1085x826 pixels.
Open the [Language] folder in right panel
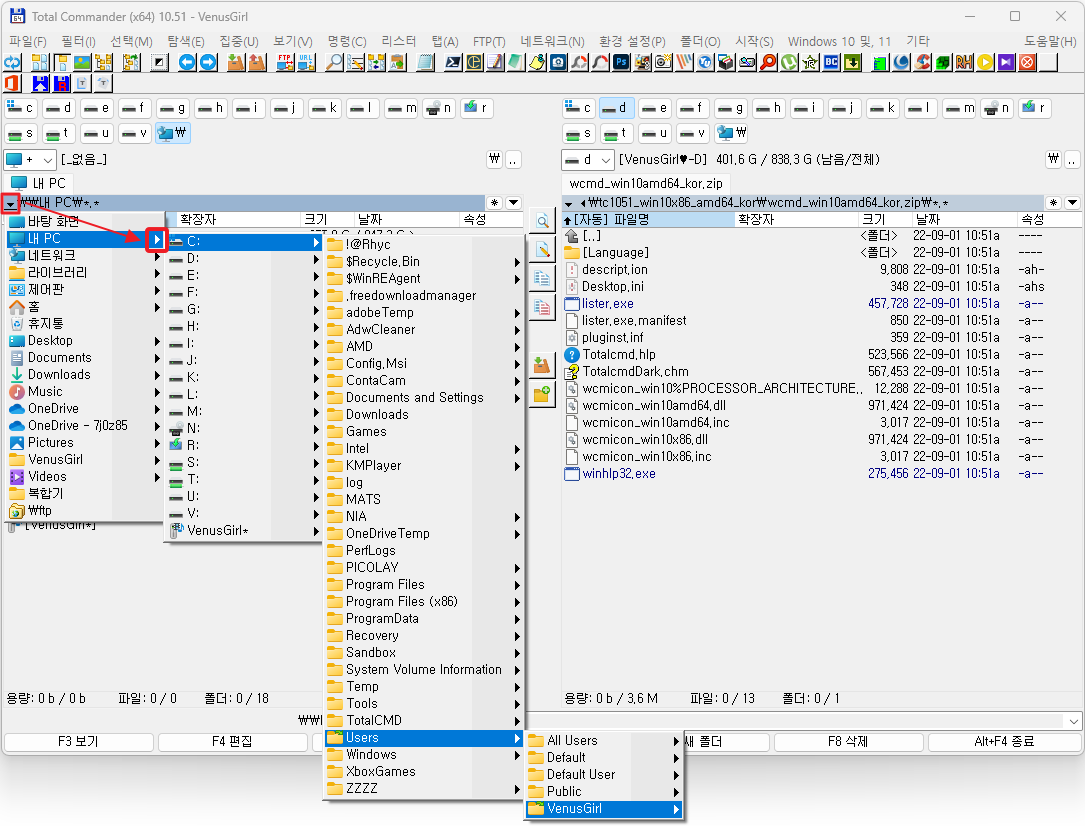(x=615, y=253)
